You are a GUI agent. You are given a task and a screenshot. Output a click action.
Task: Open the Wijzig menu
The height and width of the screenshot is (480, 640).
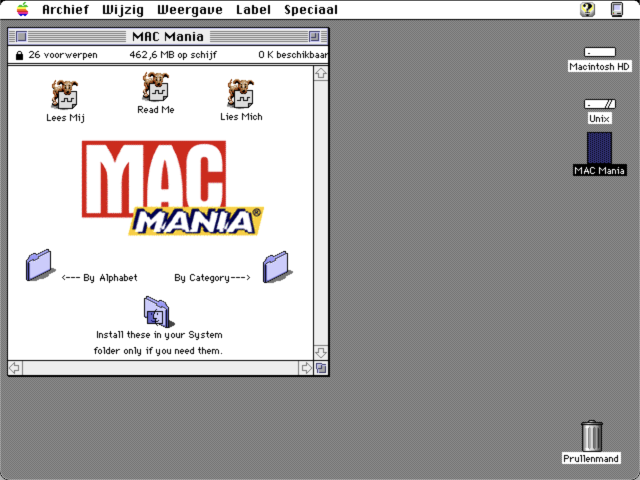(123, 9)
